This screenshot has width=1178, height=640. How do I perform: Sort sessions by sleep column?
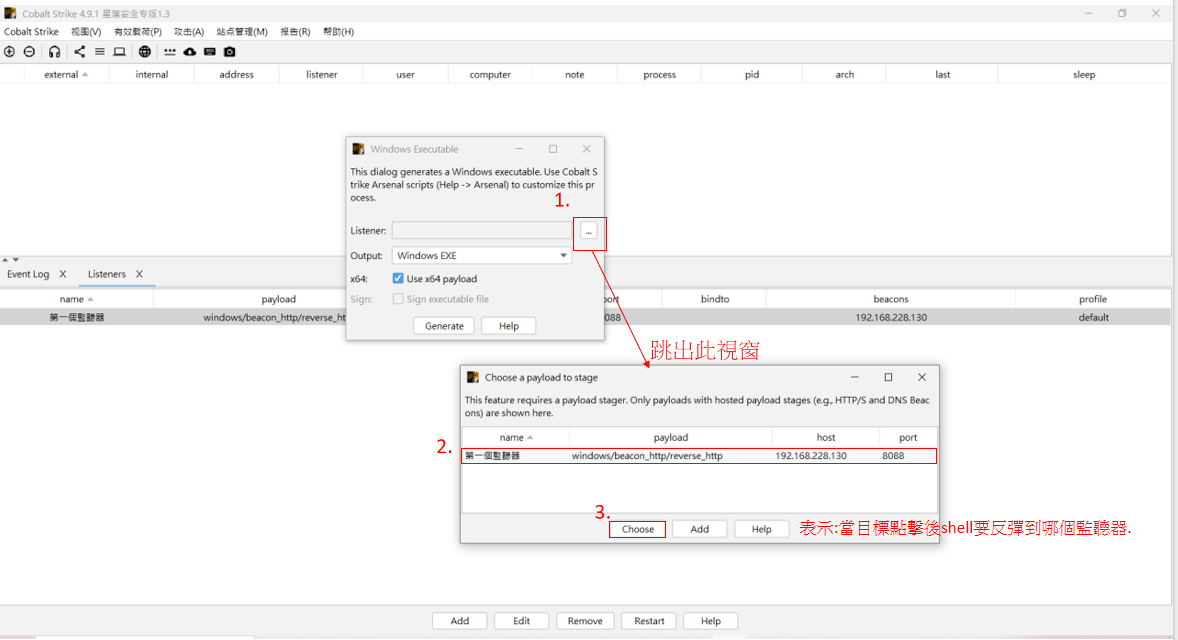coord(1084,74)
